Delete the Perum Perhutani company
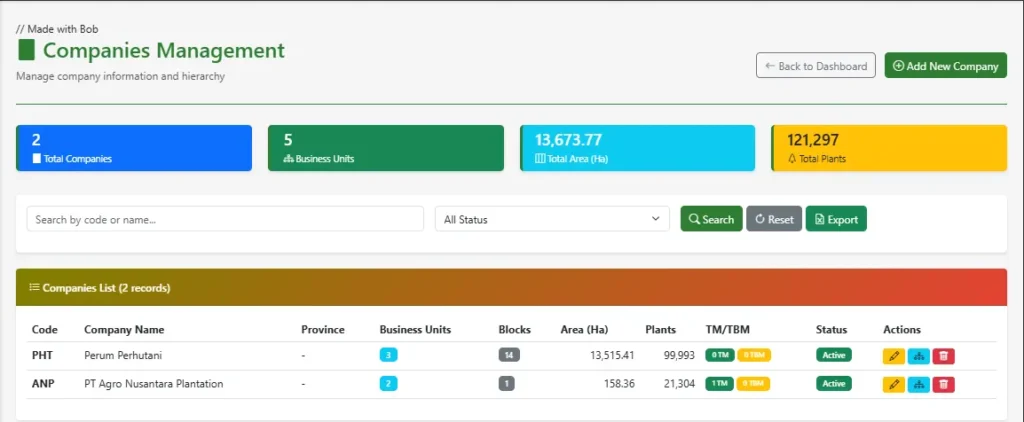The image size is (1024, 422). coord(944,356)
